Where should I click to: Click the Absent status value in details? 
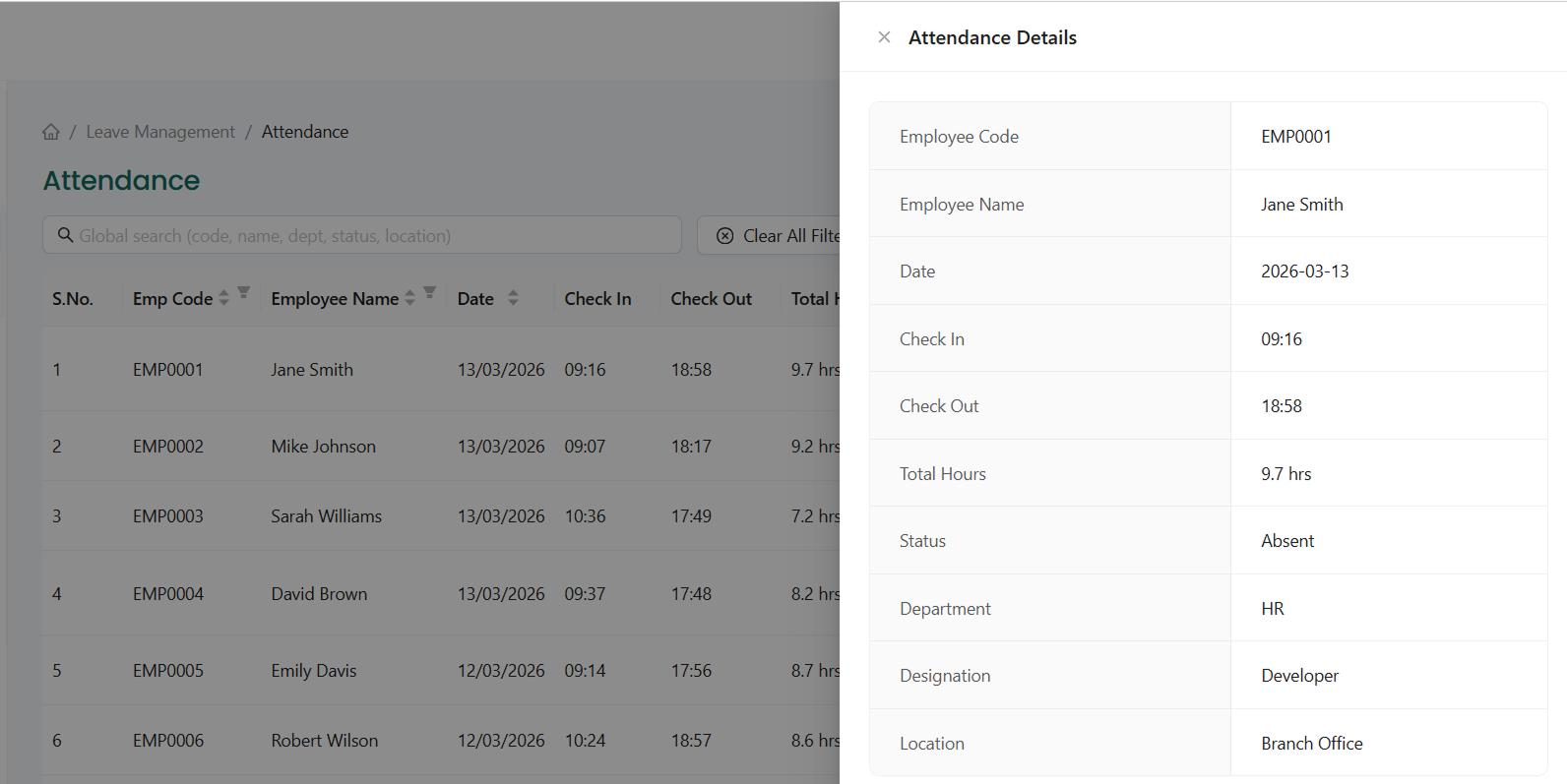coord(1287,541)
